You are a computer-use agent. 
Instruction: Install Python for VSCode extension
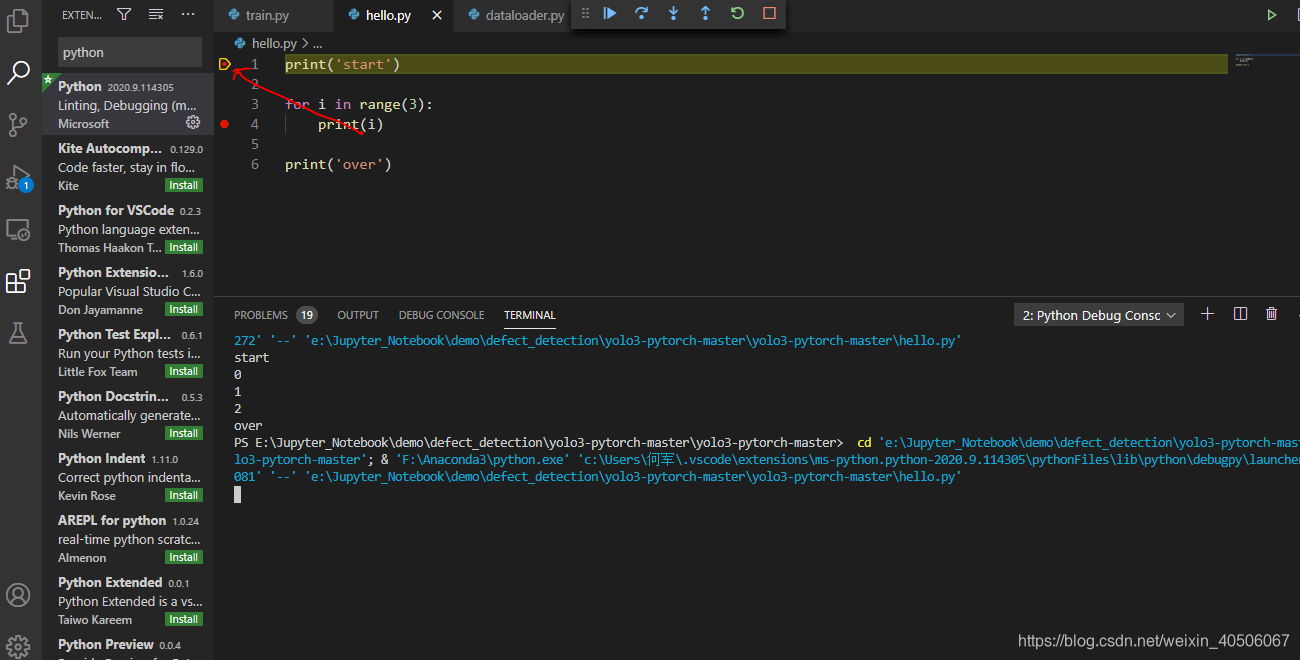(184, 247)
